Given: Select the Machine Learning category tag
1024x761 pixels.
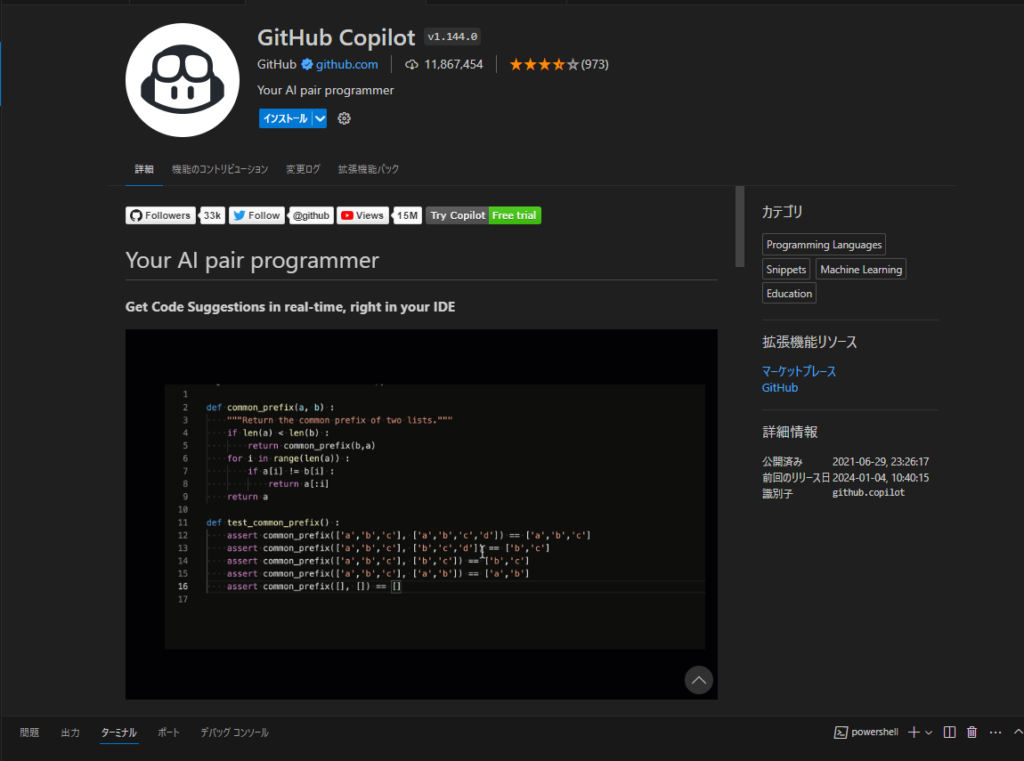Looking at the screenshot, I should pos(861,269).
